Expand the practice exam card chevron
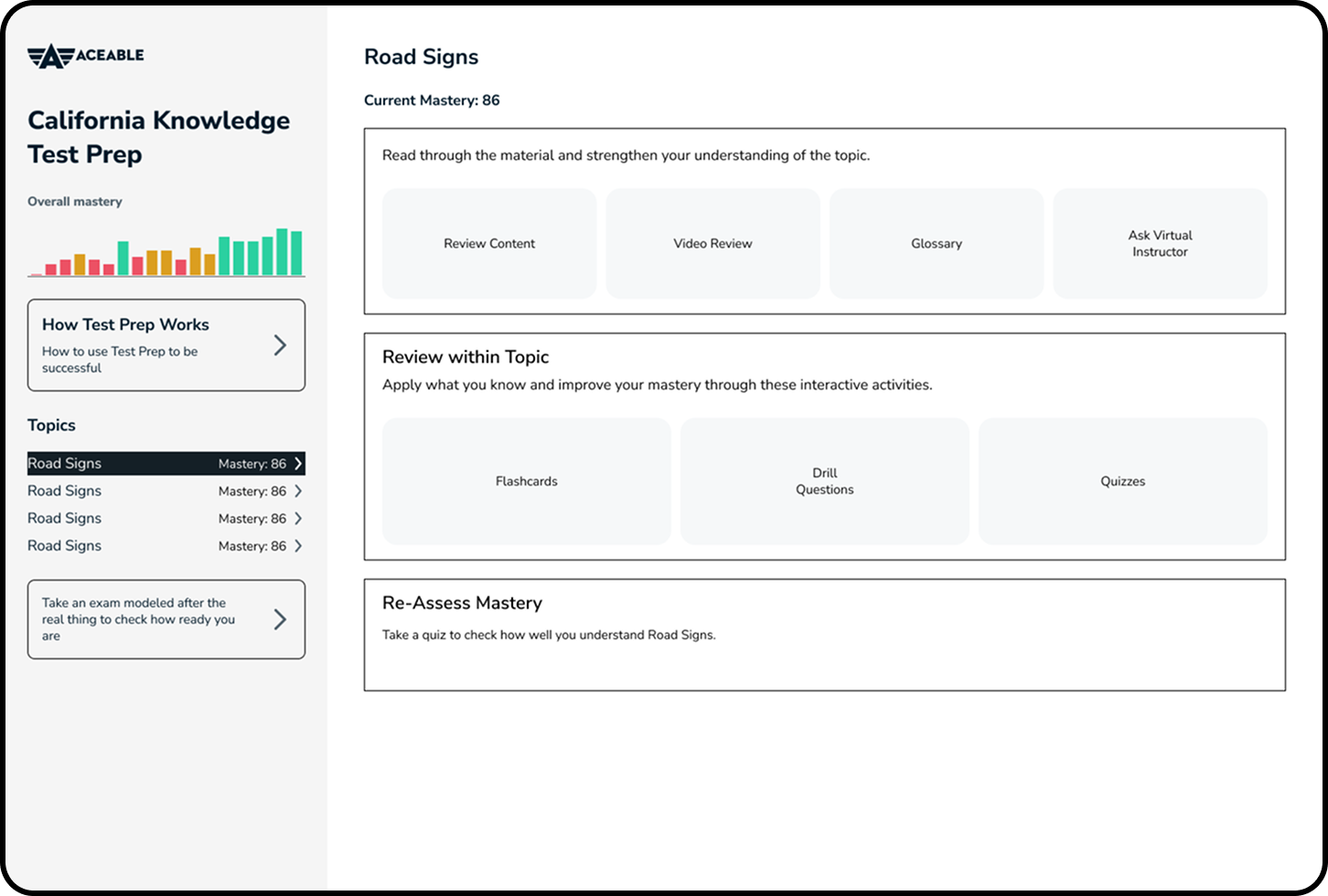Screen dimensions: 1328x896 [281, 619]
